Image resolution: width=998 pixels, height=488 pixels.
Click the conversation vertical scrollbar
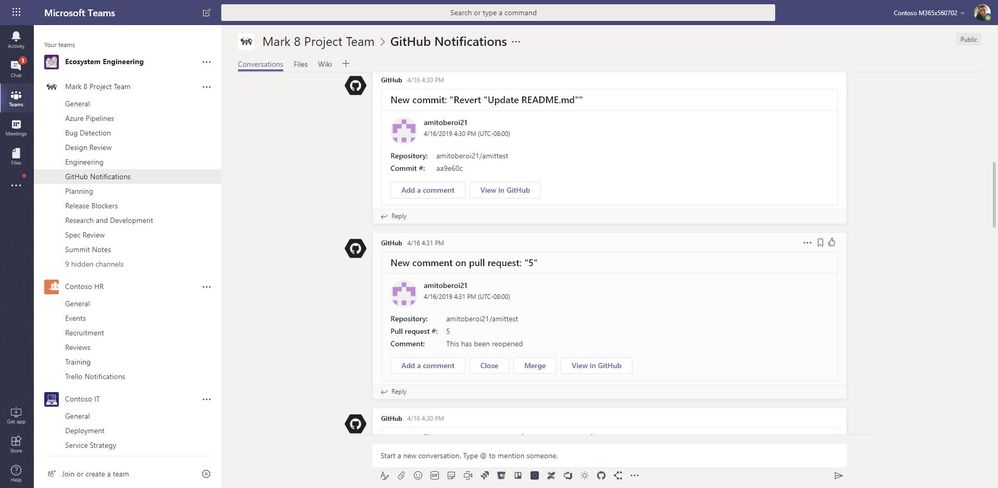994,194
